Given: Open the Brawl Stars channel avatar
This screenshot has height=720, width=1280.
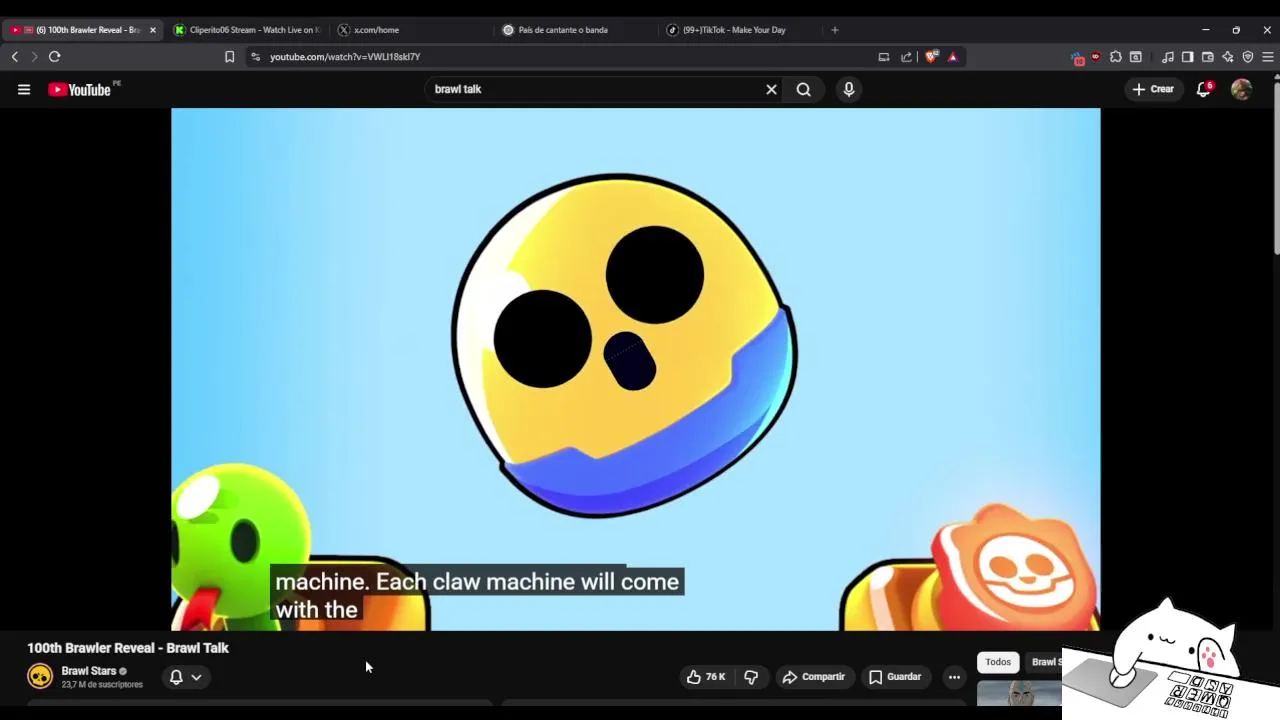Looking at the screenshot, I should [x=40, y=677].
